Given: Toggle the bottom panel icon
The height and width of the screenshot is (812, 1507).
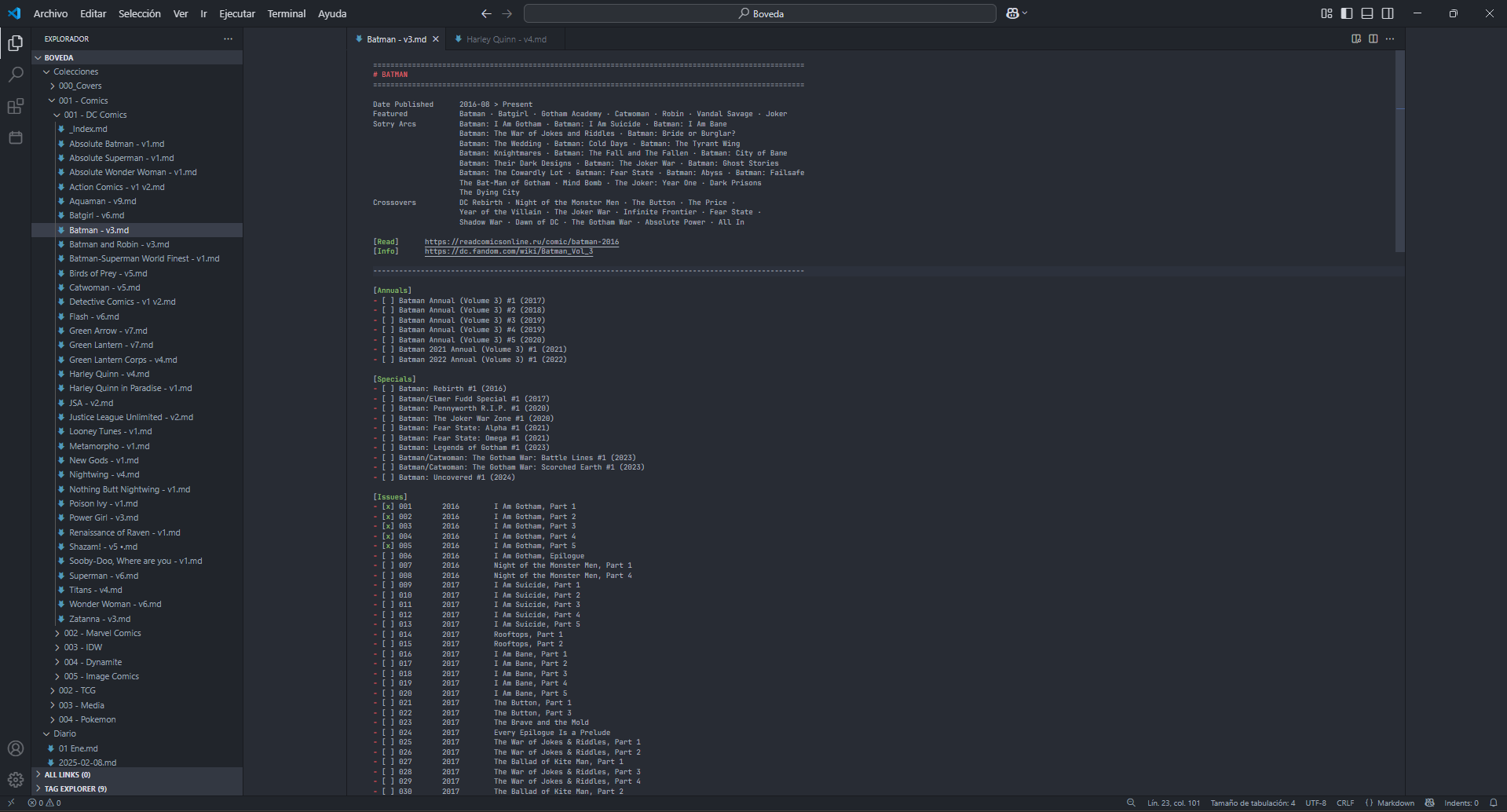Looking at the screenshot, I should (x=1367, y=13).
